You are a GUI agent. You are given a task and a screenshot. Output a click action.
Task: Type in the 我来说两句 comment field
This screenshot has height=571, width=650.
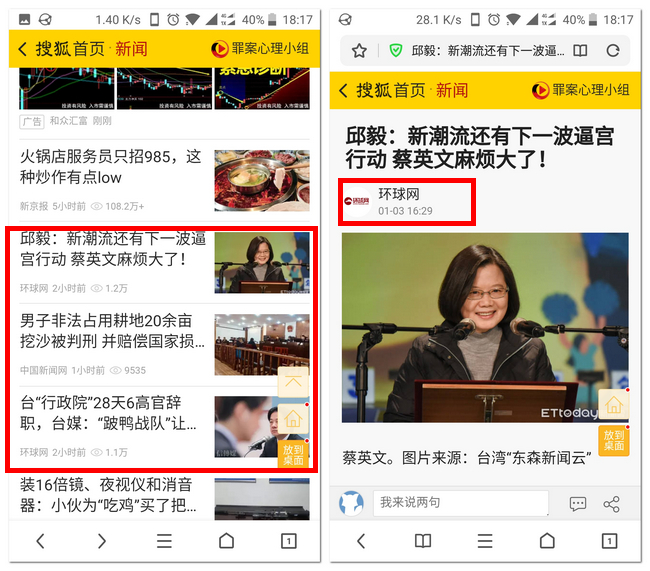click(x=460, y=502)
